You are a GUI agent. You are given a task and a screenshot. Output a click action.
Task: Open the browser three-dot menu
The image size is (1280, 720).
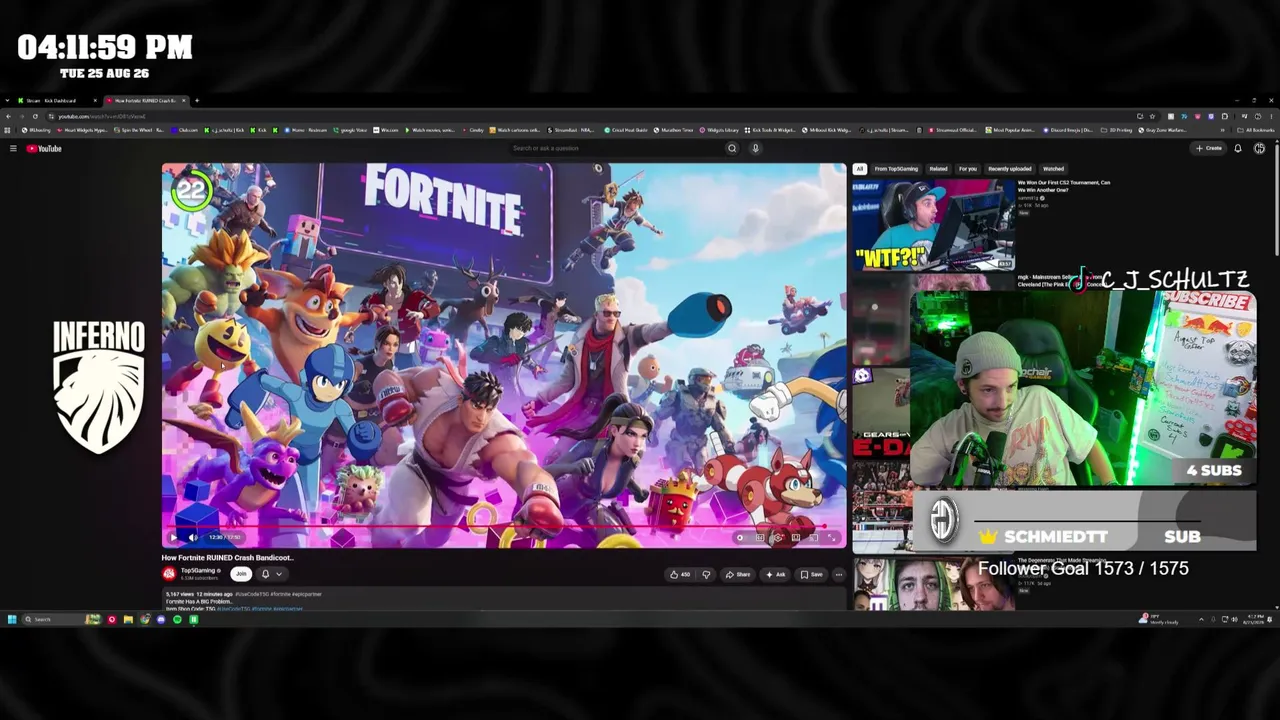1272,116
